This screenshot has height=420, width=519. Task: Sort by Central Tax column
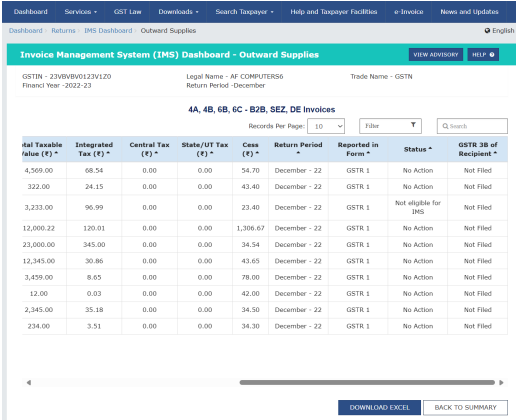pos(149,149)
